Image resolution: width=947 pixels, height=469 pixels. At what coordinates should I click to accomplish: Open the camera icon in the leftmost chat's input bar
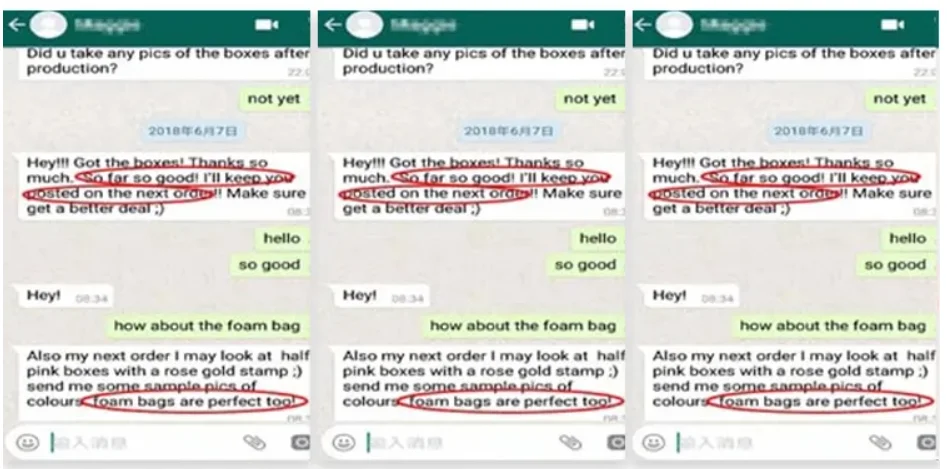301,442
